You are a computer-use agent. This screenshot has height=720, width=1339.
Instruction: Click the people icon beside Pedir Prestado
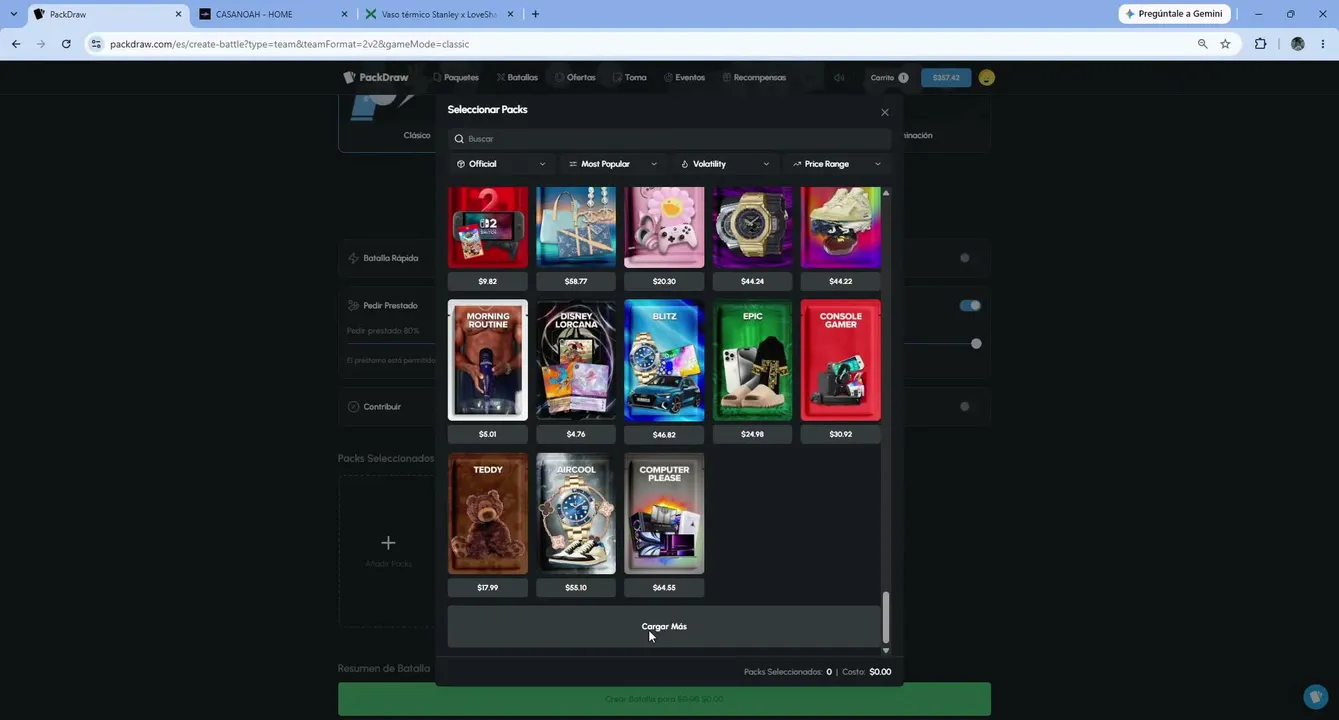(353, 306)
